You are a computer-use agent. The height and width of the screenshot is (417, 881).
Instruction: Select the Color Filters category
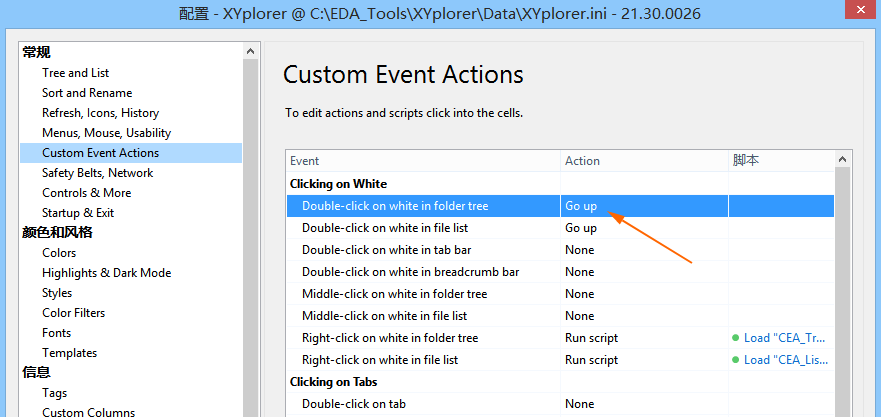pos(73,313)
